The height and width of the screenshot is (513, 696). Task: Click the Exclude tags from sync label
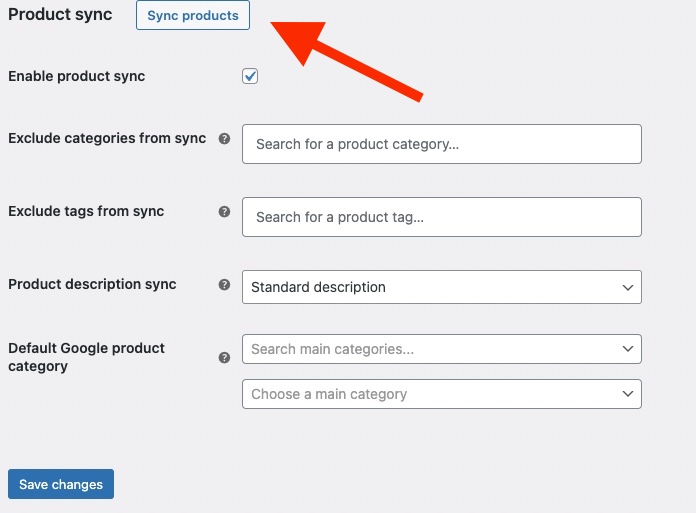(86, 211)
